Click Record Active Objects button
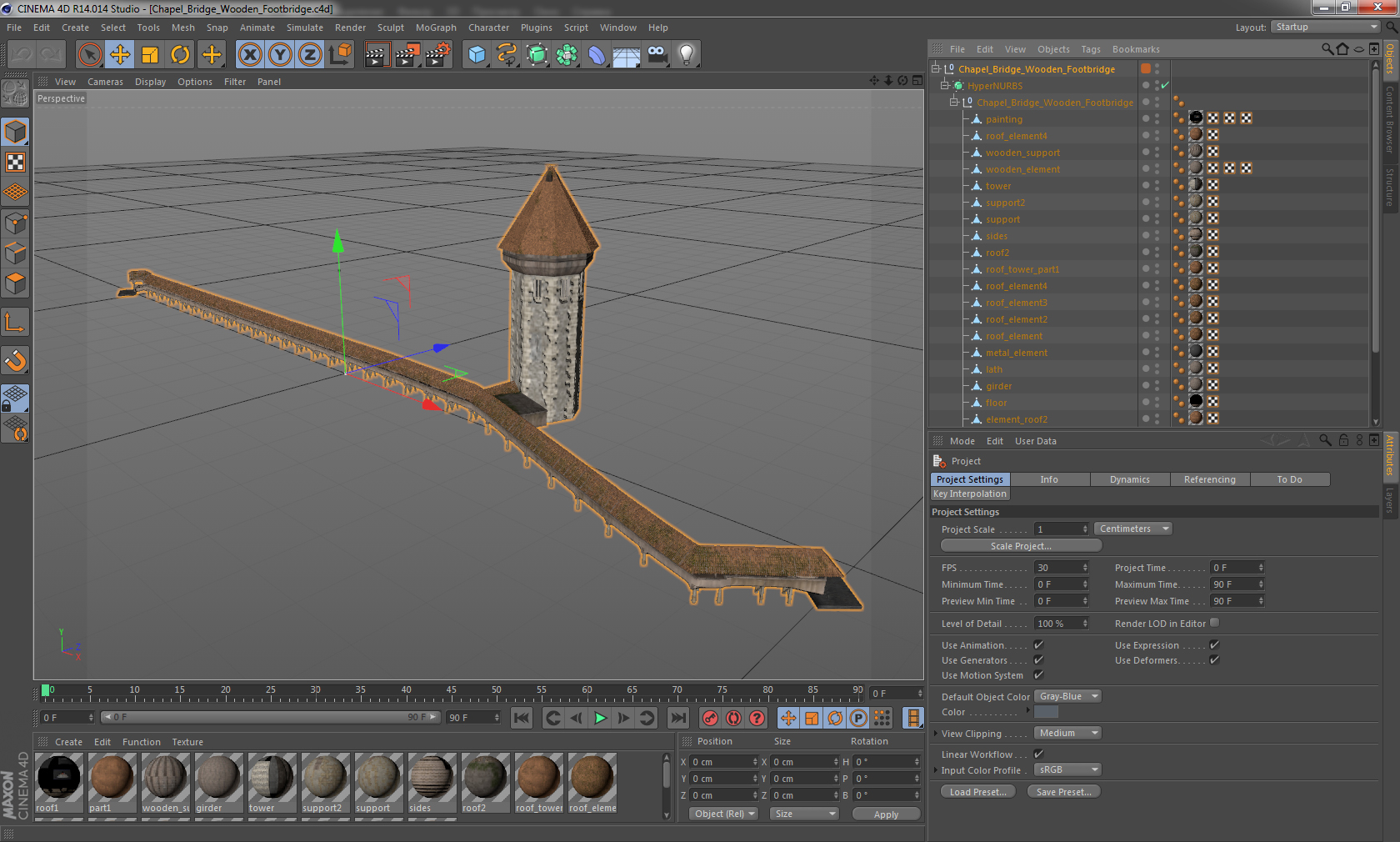1400x842 pixels. click(710, 718)
